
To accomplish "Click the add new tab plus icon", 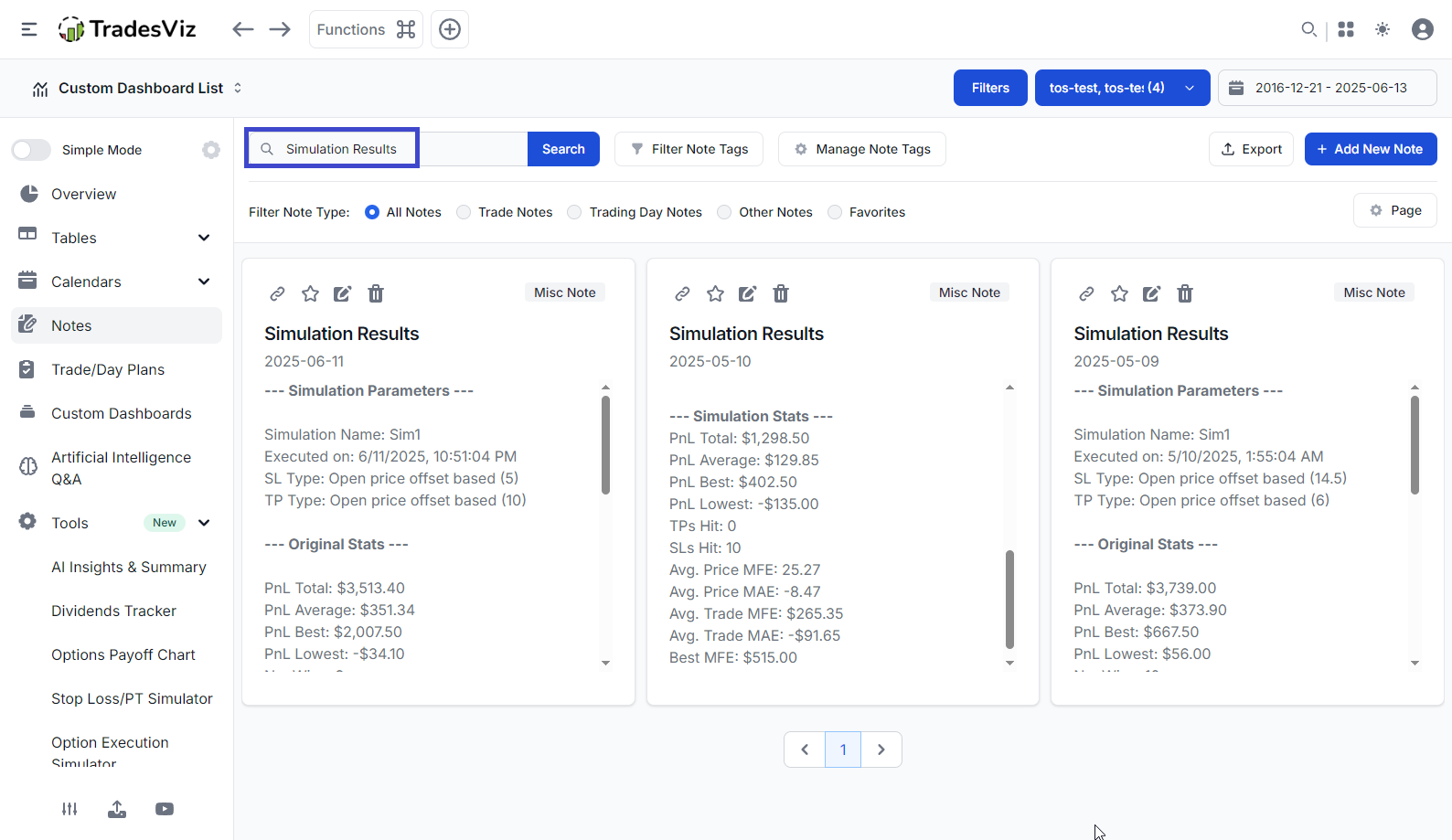I will [x=450, y=29].
